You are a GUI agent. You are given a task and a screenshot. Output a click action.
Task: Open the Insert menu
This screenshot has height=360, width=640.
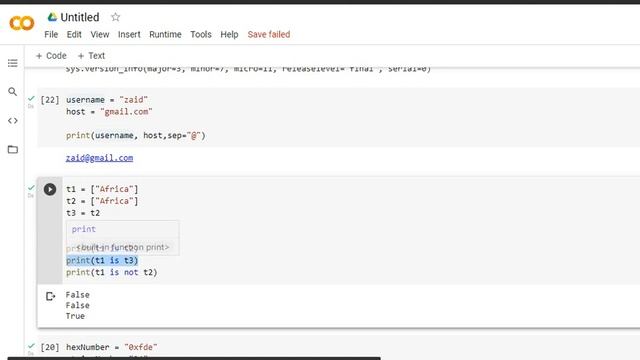(x=129, y=34)
